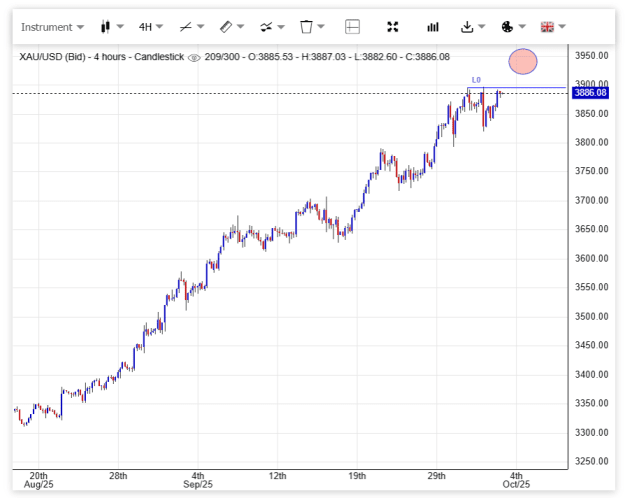Select the candlestick chart type icon
Viewport: 625px width, 498px height.
106,27
